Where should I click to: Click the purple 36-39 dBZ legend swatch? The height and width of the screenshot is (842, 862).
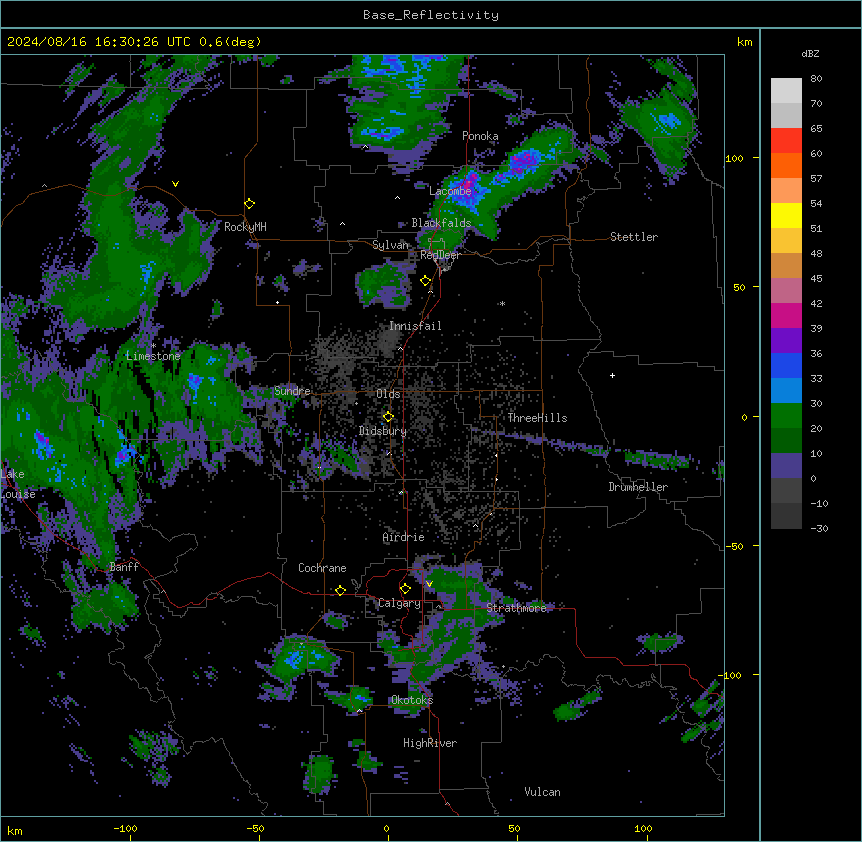(x=786, y=340)
